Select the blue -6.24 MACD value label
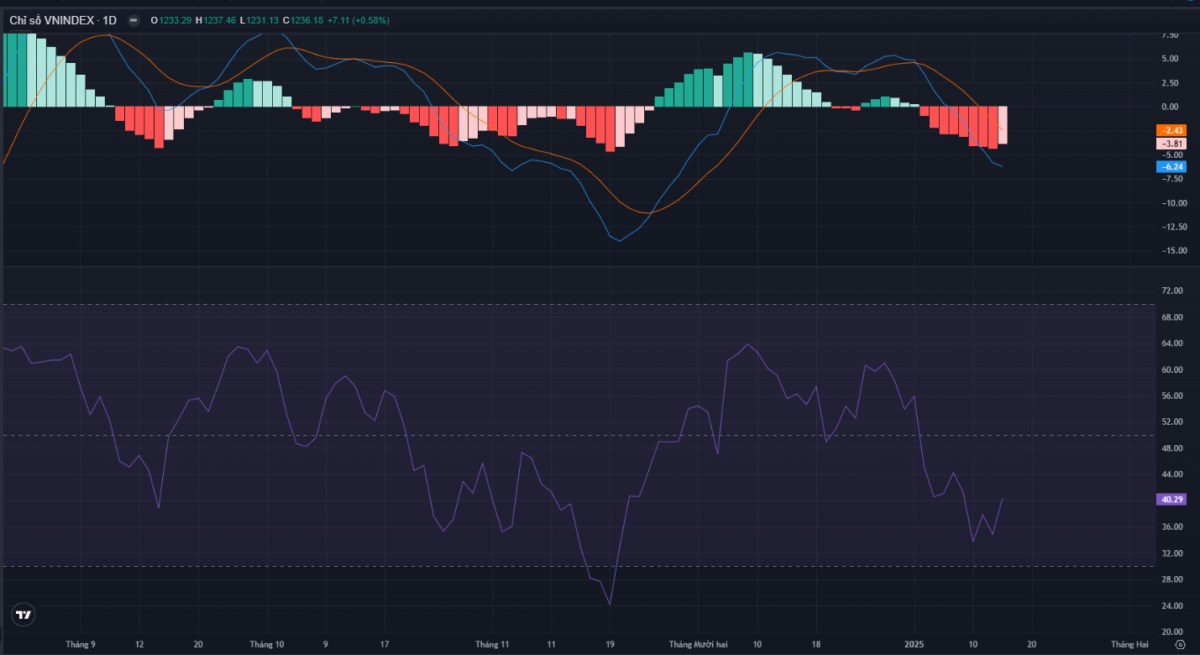The height and width of the screenshot is (655, 1200). 1171,167
